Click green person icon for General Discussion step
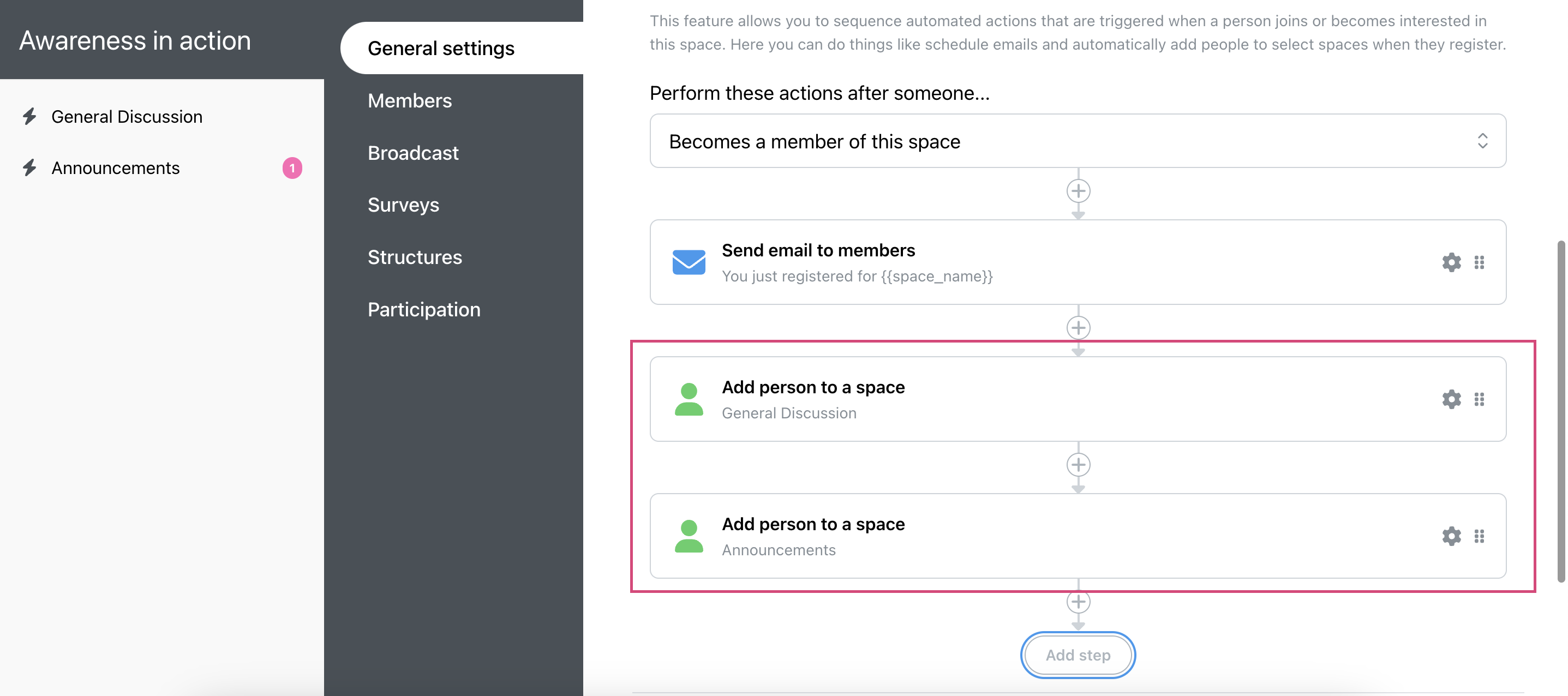1568x696 pixels. (689, 399)
